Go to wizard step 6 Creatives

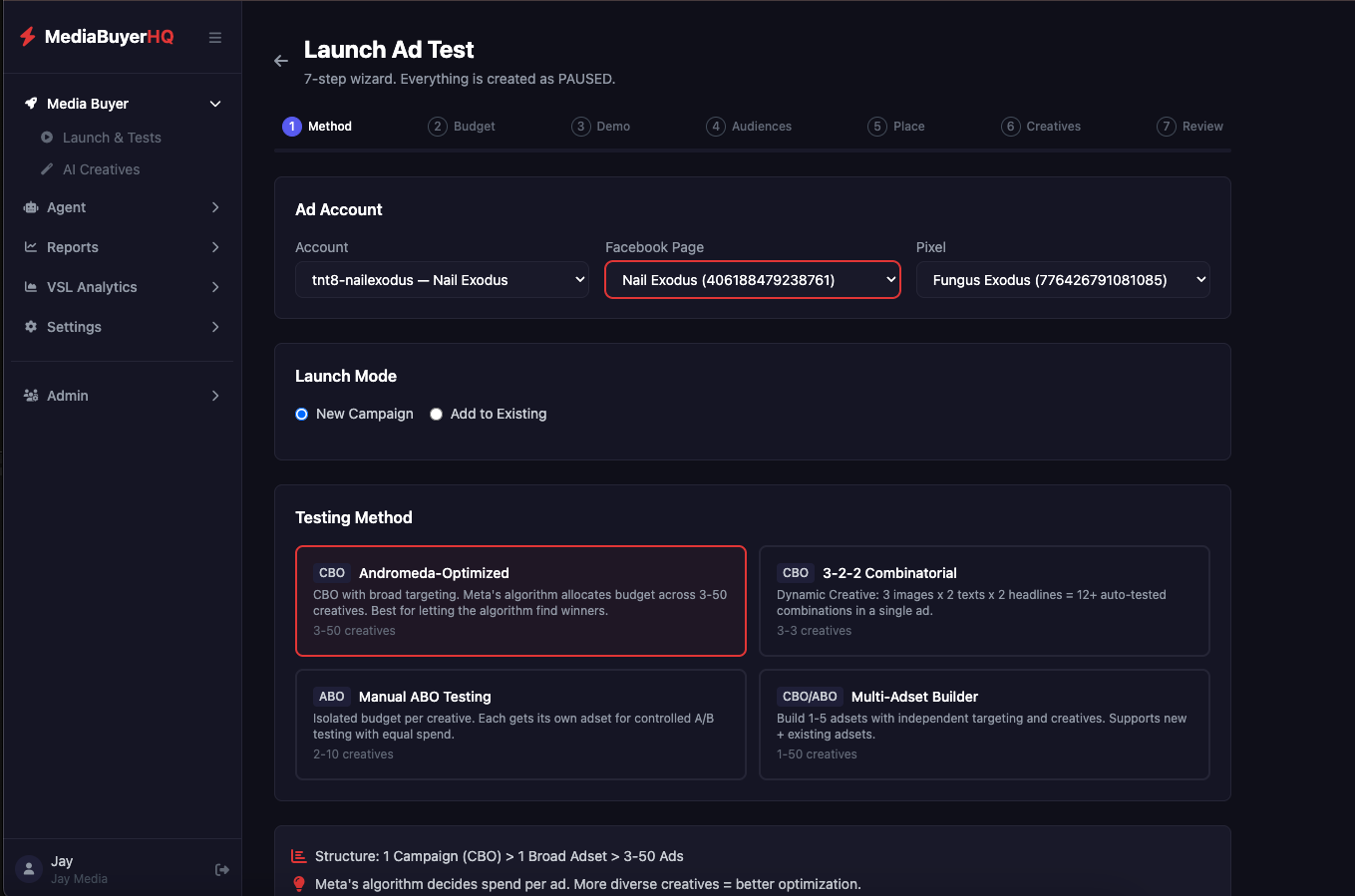click(x=1041, y=127)
